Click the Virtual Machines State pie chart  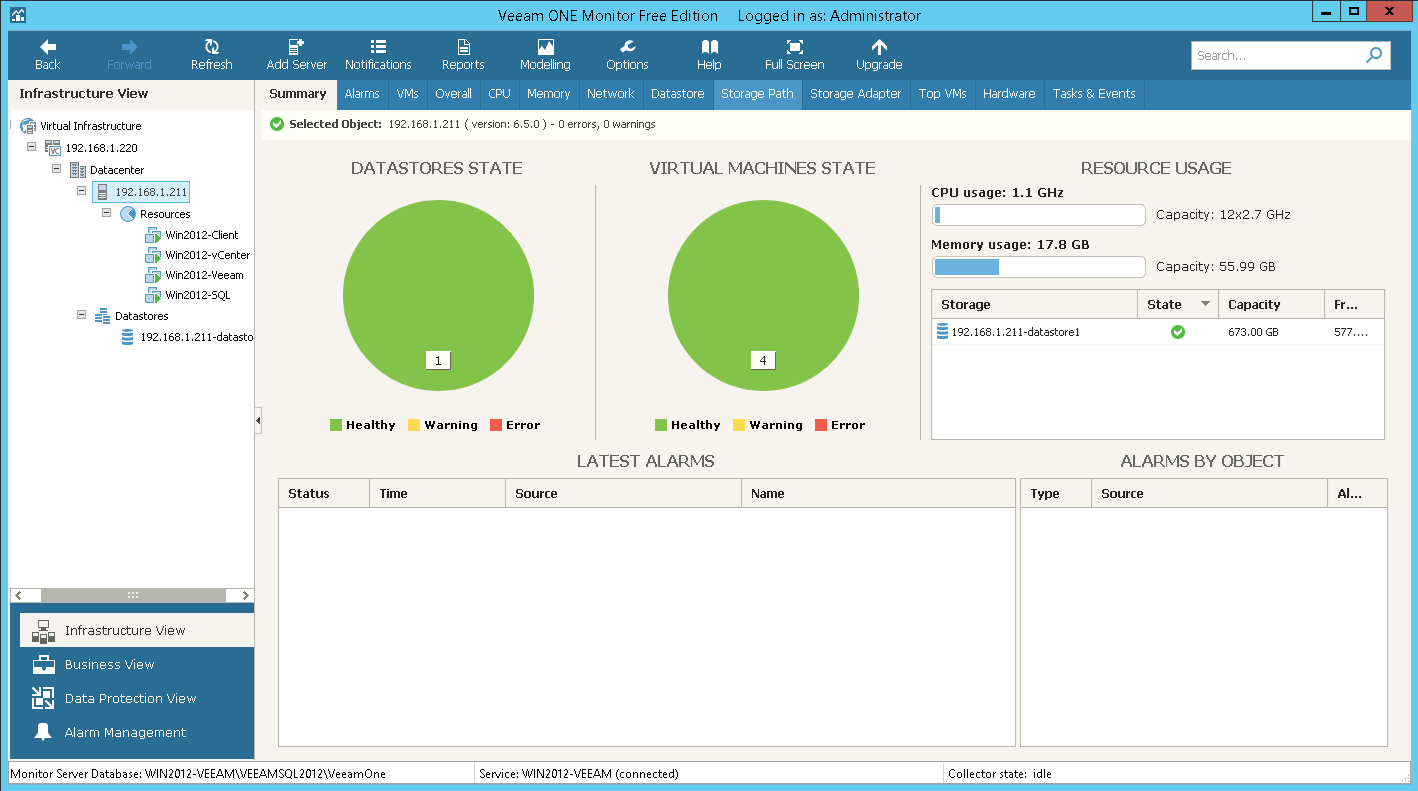pos(763,295)
